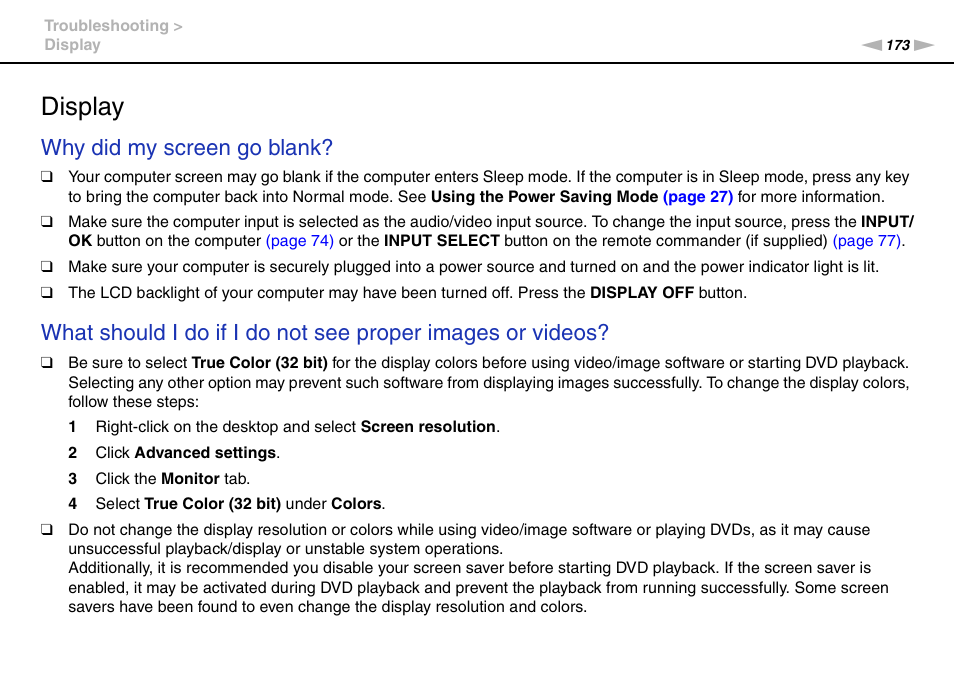Click the sentence 'follow these steps:'
Screen dimensions: 954x674
click(x=133, y=401)
